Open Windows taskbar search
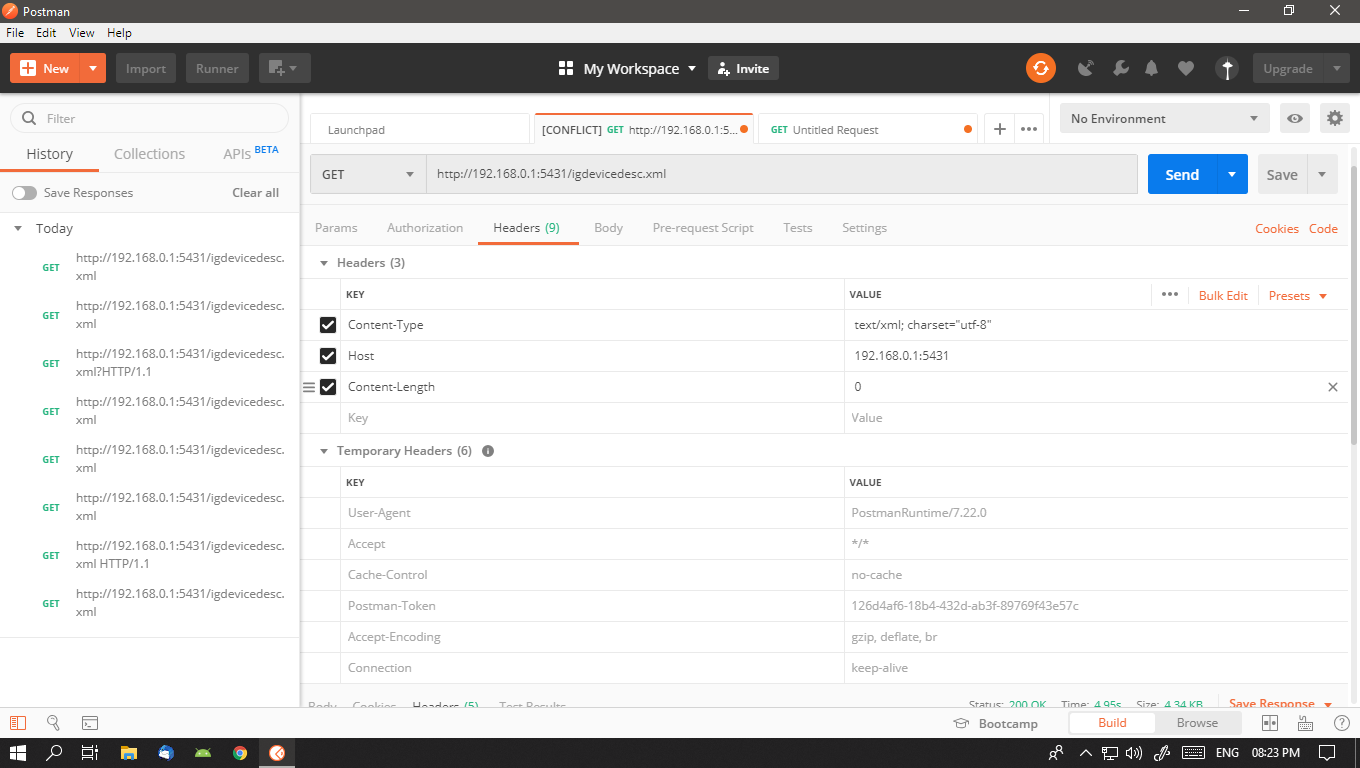 (x=55, y=753)
